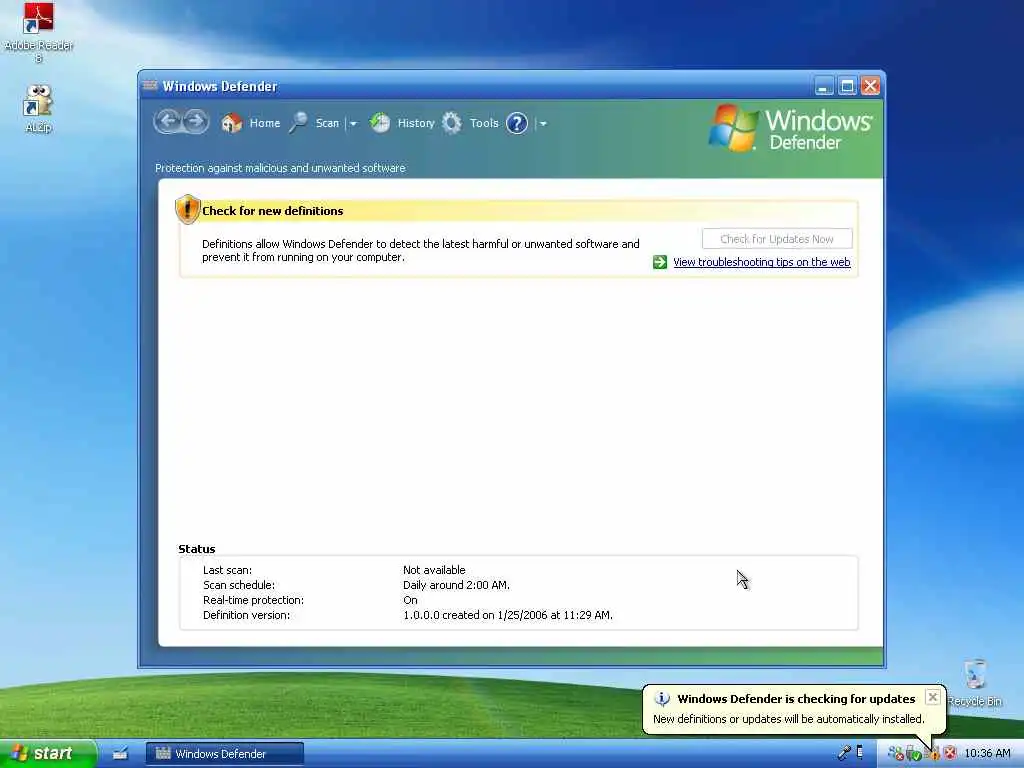Viewport: 1024px width, 768px height.
Task: Open View troubleshooting tips on the web
Action: 761,262
